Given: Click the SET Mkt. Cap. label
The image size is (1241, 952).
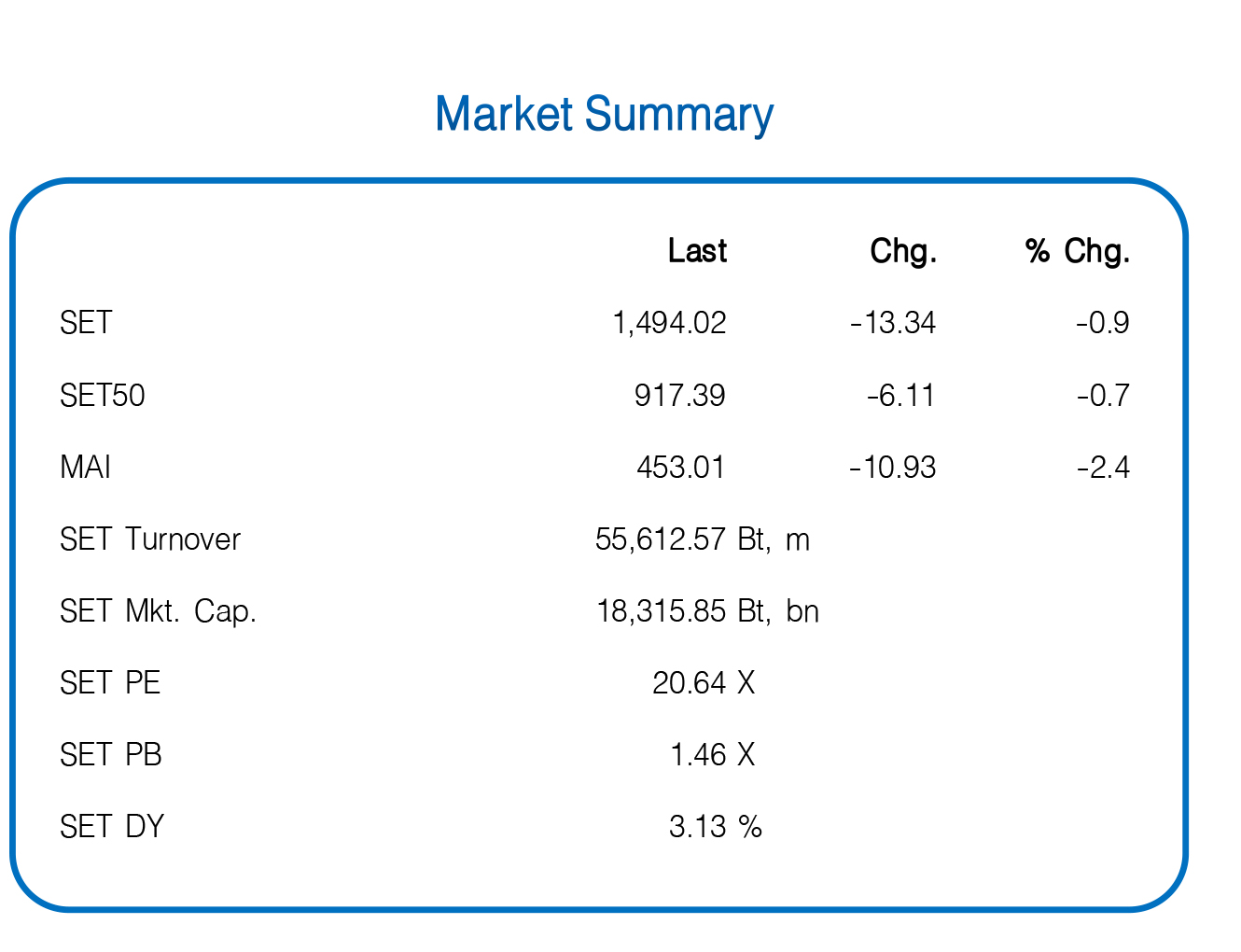Looking at the screenshot, I should point(159,611).
